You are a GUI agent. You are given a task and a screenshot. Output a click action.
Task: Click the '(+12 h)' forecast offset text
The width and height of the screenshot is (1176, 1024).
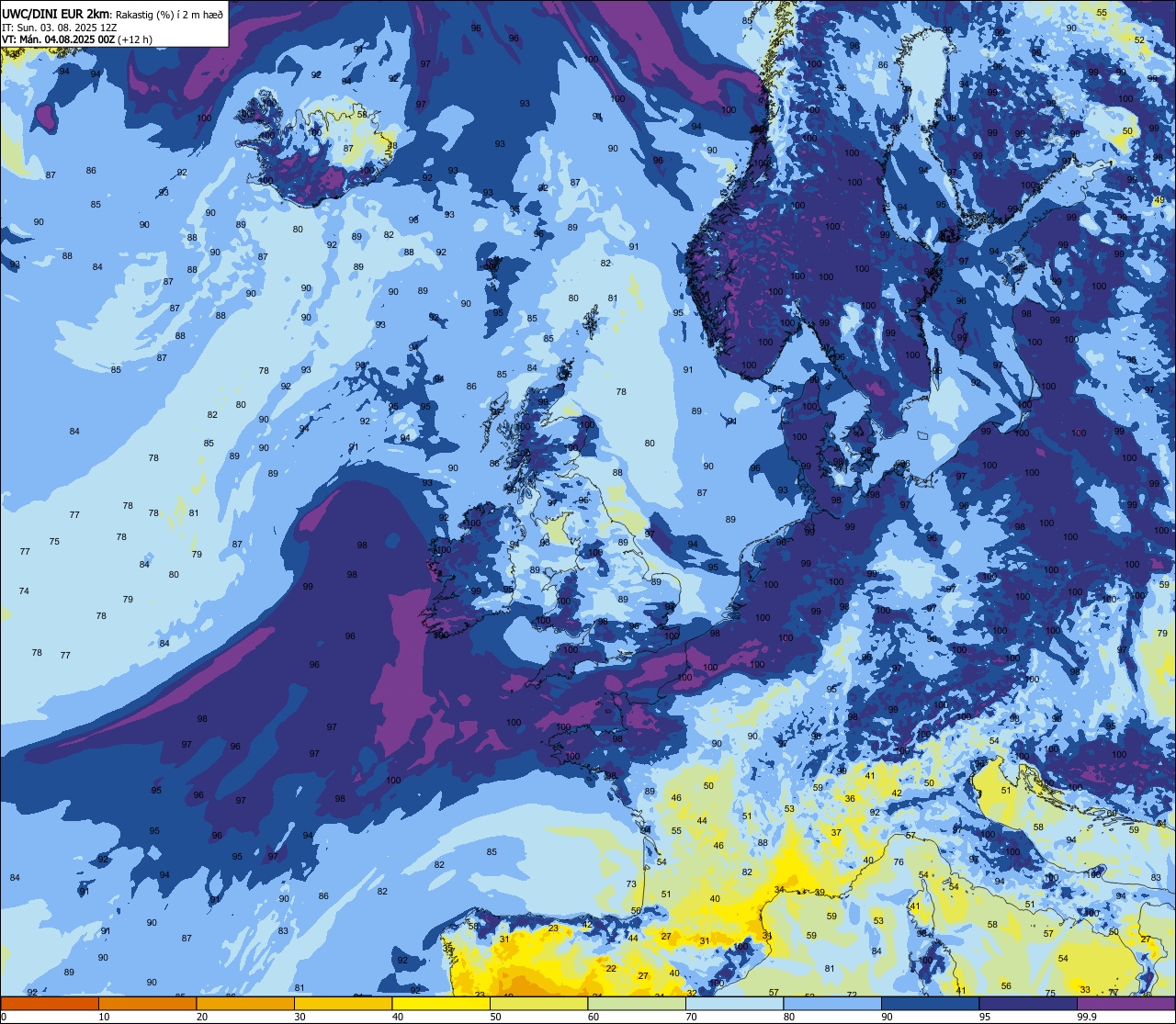pyautogui.click(x=135, y=39)
